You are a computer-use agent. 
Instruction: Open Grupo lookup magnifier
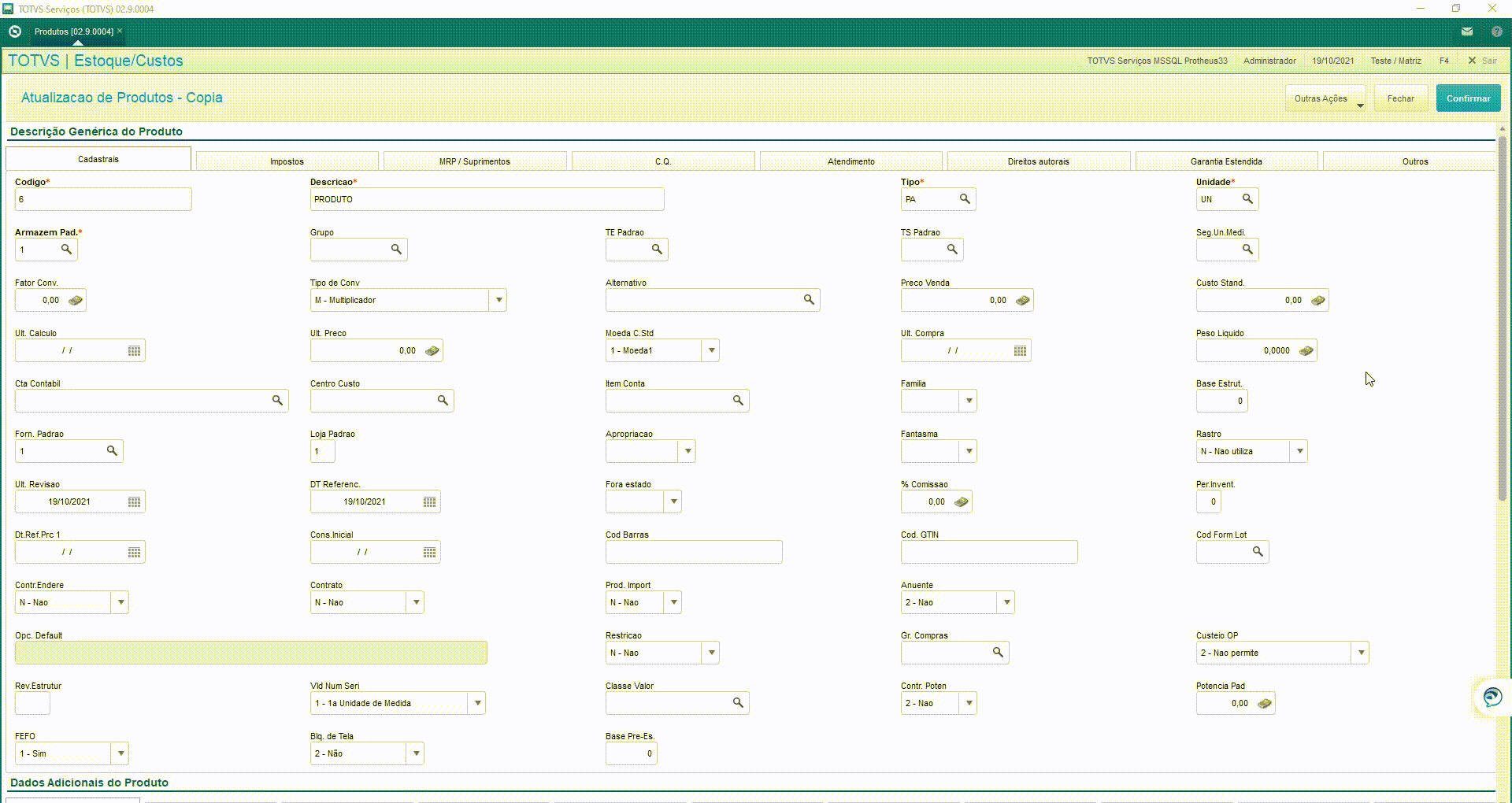click(397, 250)
